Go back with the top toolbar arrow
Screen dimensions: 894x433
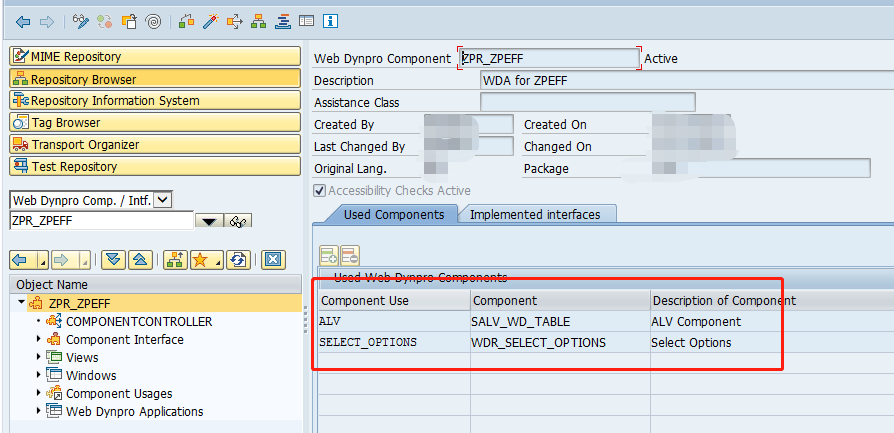(x=23, y=22)
